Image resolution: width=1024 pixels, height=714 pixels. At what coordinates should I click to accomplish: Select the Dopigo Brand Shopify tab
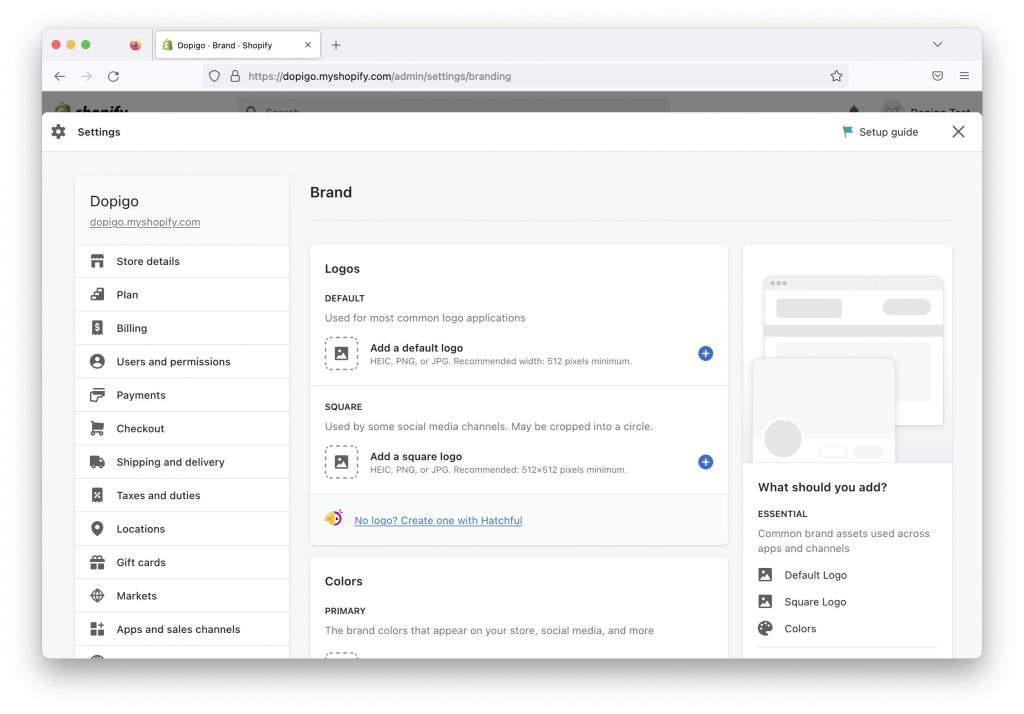click(238, 45)
